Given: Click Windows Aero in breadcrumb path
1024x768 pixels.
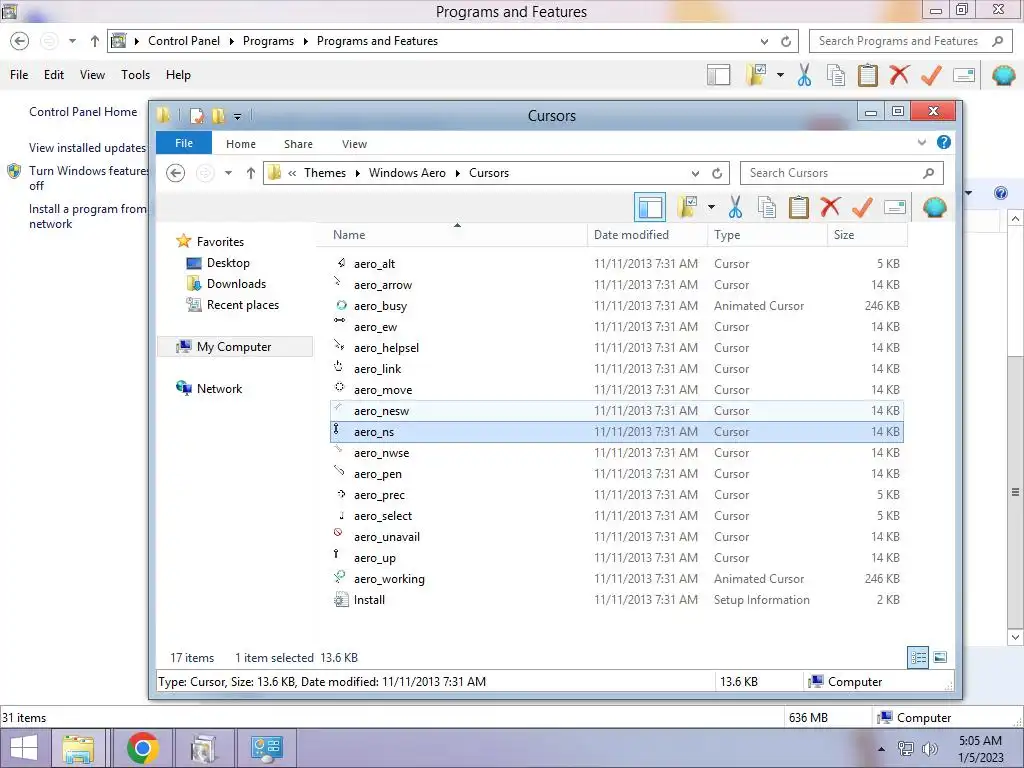Looking at the screenshot, I should pyautogui.click(x=407, y=173).
